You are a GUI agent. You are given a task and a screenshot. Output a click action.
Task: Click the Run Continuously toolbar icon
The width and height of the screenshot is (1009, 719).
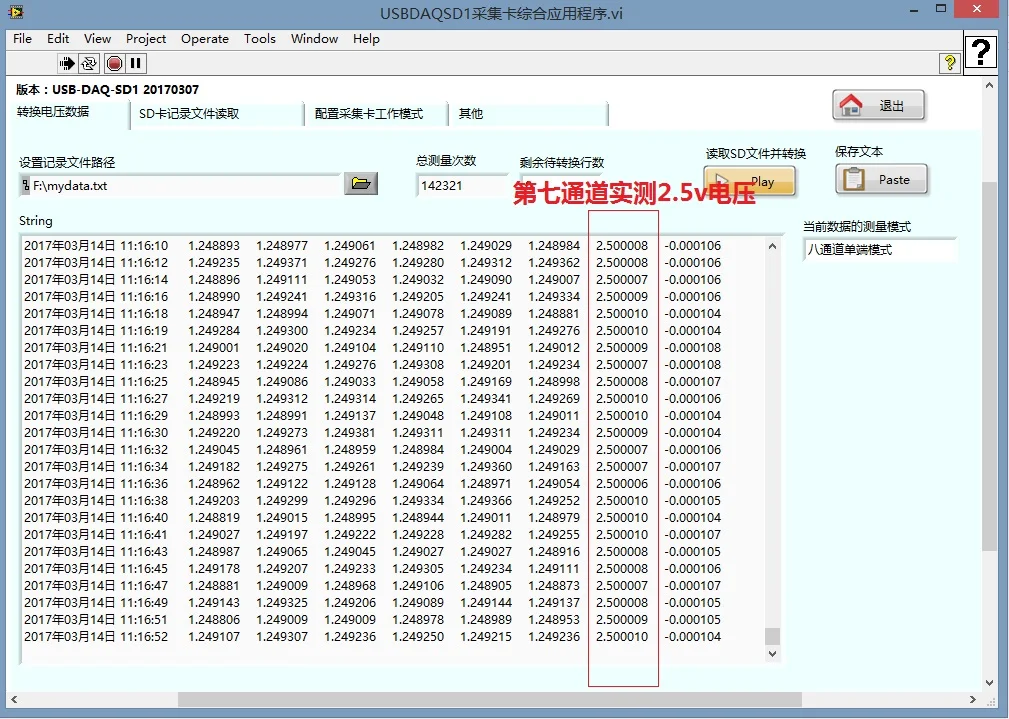pos(90,63)
